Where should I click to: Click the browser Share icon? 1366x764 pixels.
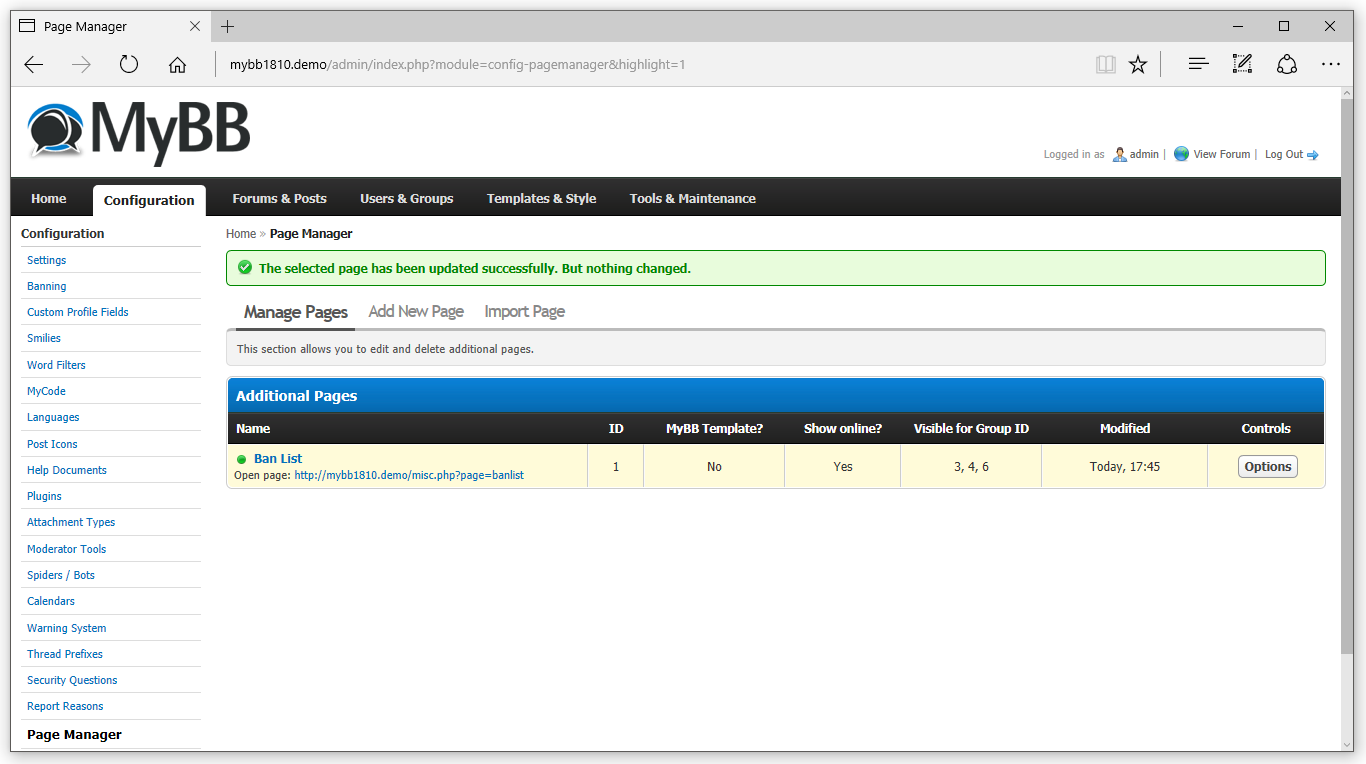1287,65
